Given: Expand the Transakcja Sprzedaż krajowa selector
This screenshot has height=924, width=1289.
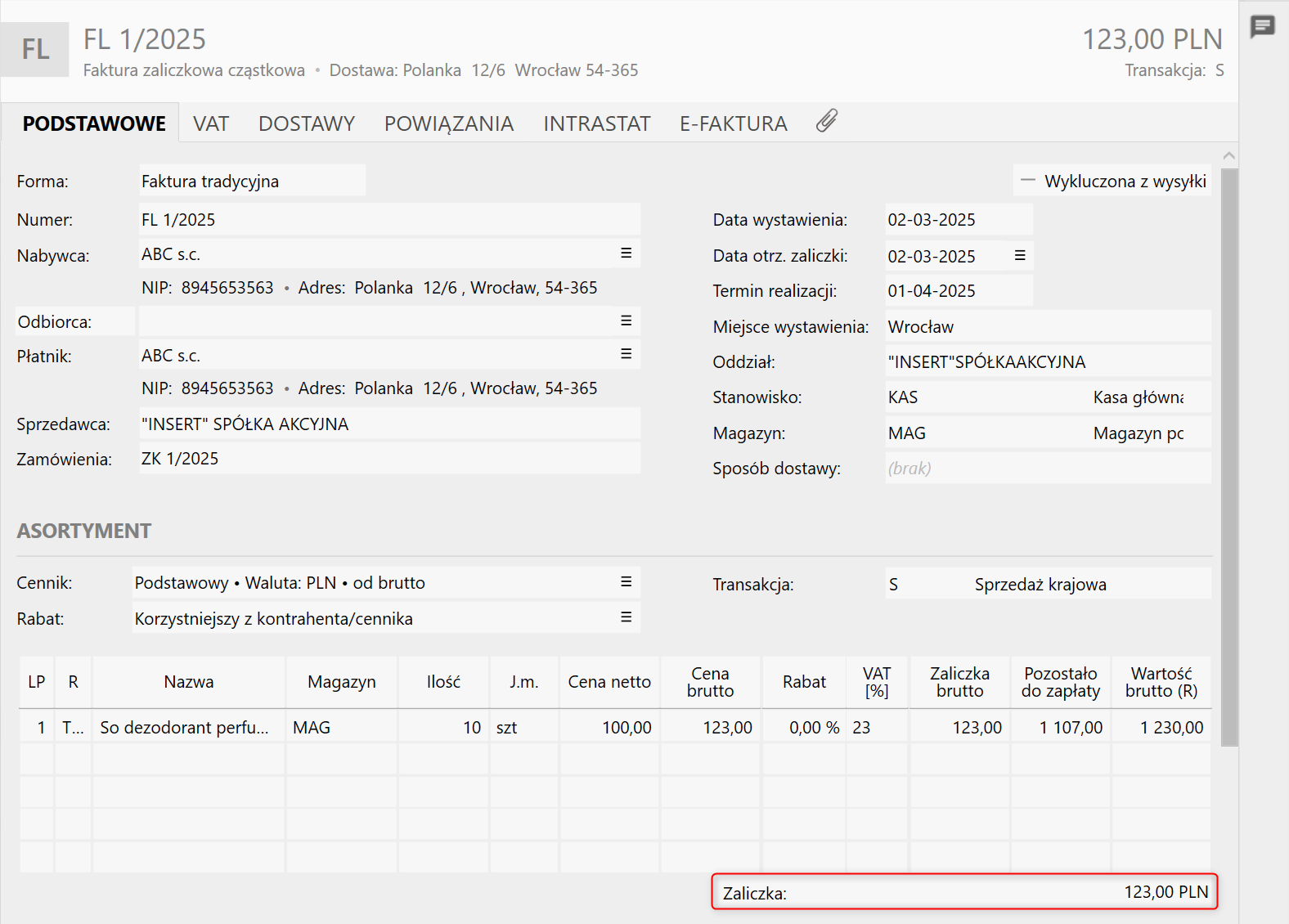Looking at the screenshot, I should [1047, 585].
